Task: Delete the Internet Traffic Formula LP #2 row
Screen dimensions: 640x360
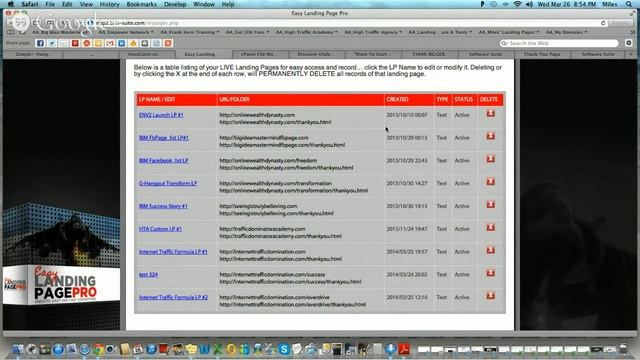Action: coord(491,296)
